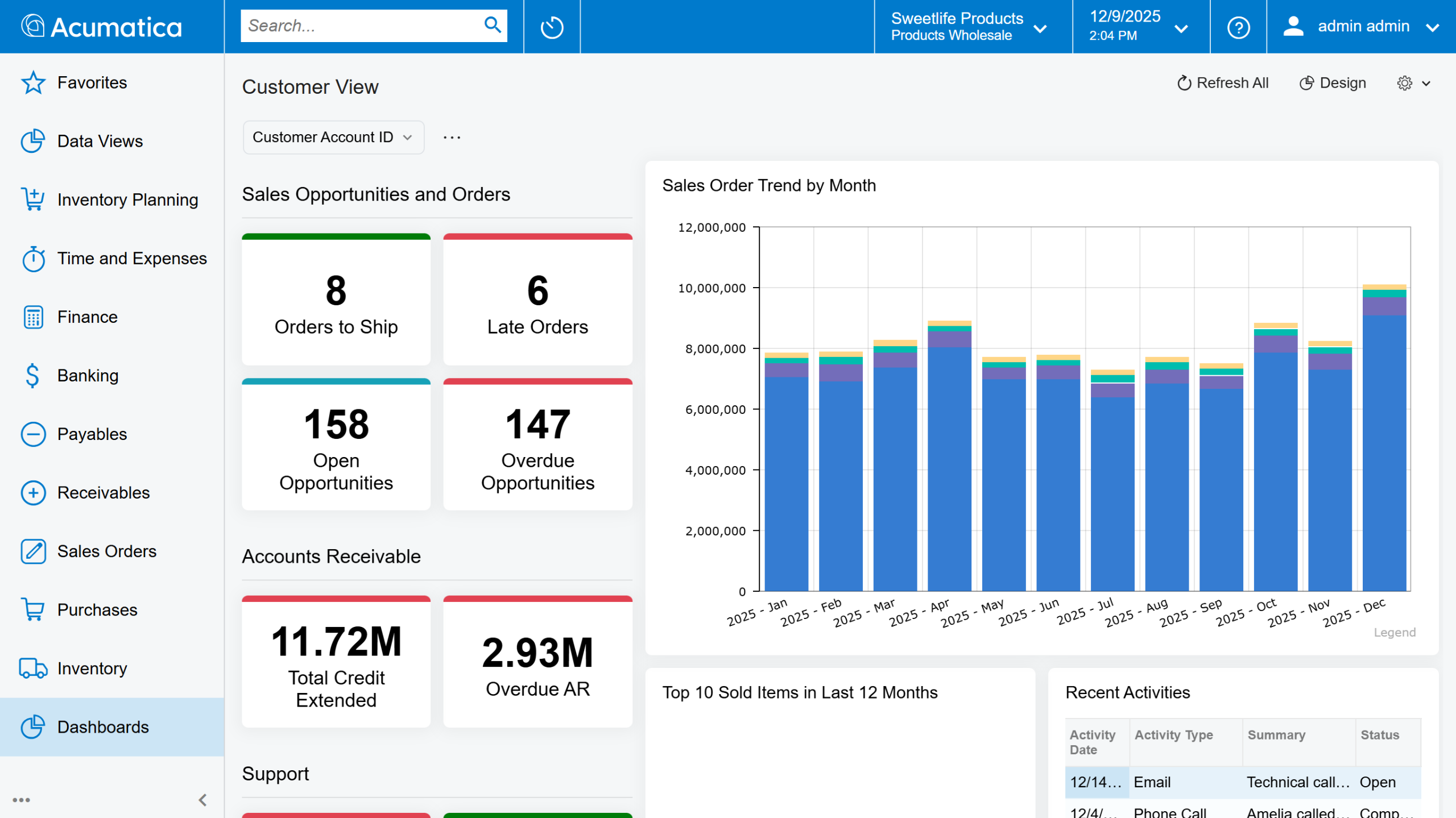Click the Banking dollar icon
This screenshot has height=818, width=1456.
(x=33, y=376)
